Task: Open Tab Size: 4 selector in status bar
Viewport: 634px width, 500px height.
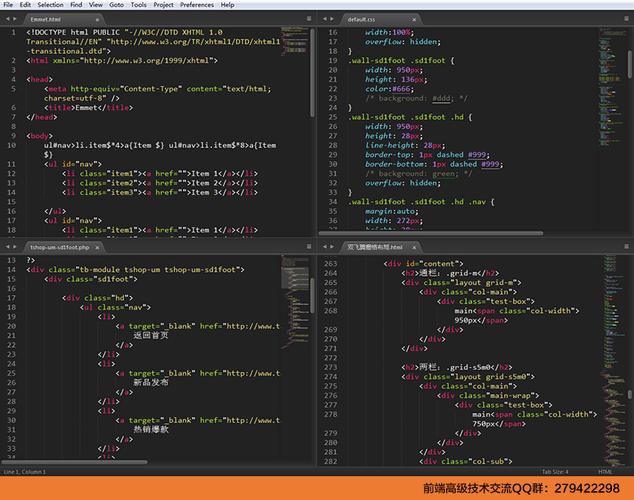Action: click(554, 471)
